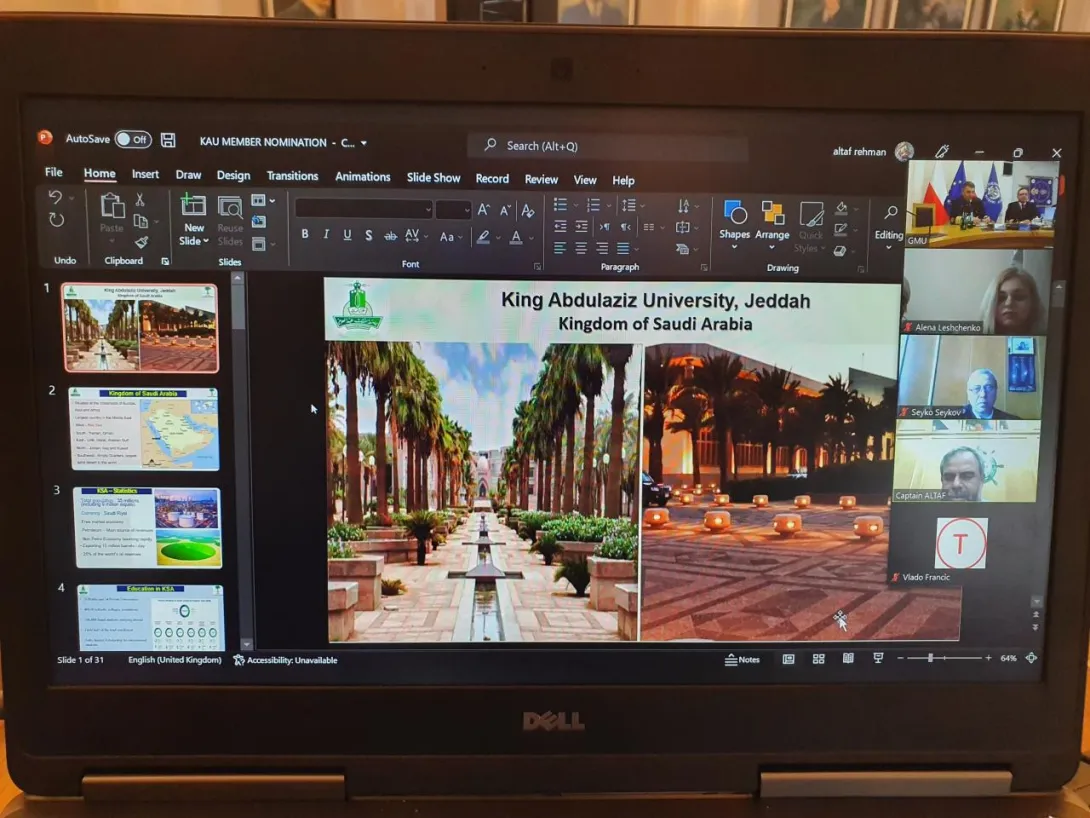Viewport: 1090px width, 818px height.
Task: Click the Undo arrow
Action: [56, 198]
